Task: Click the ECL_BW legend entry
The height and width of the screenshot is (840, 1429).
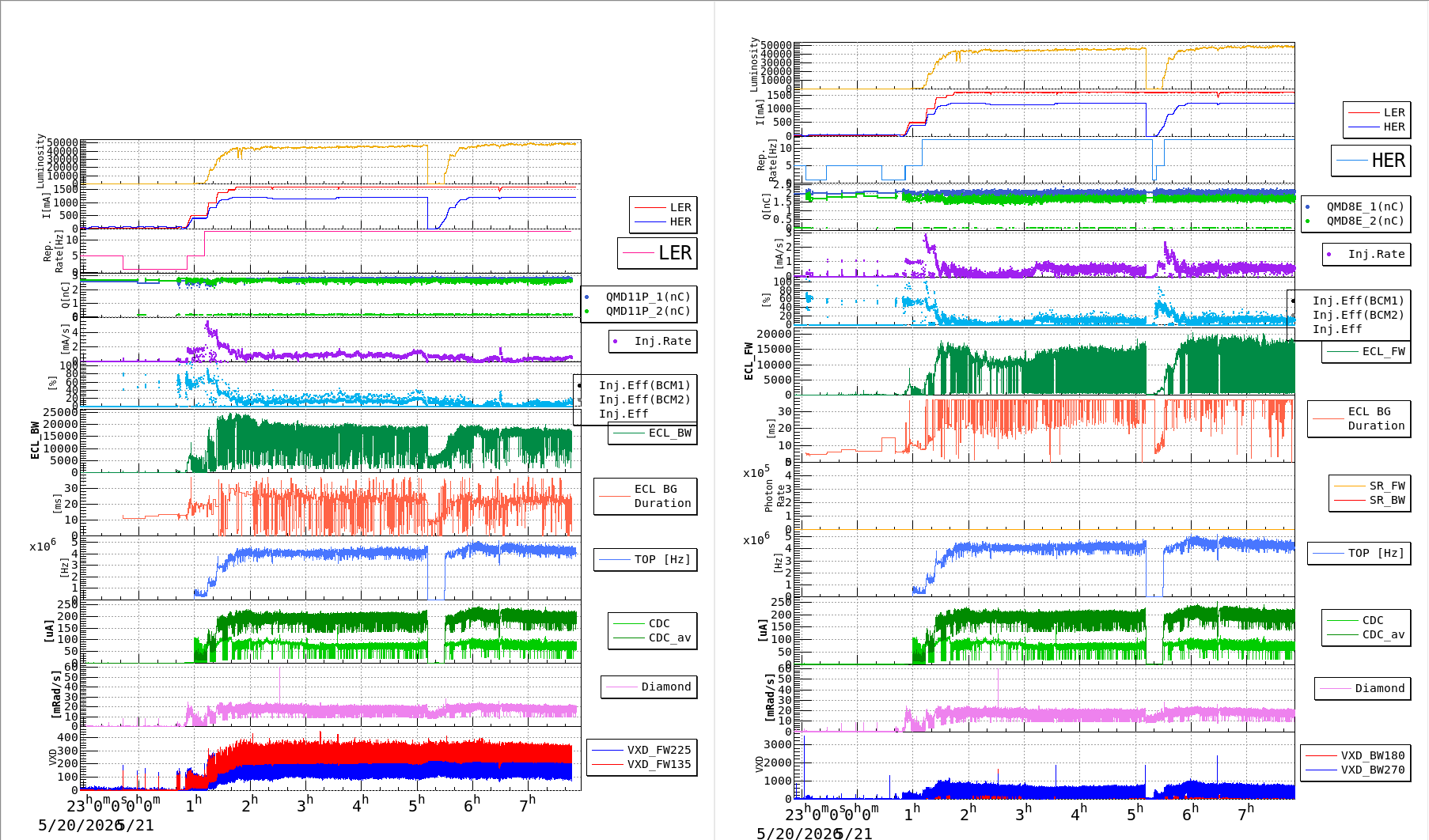Action: [653, 433]
